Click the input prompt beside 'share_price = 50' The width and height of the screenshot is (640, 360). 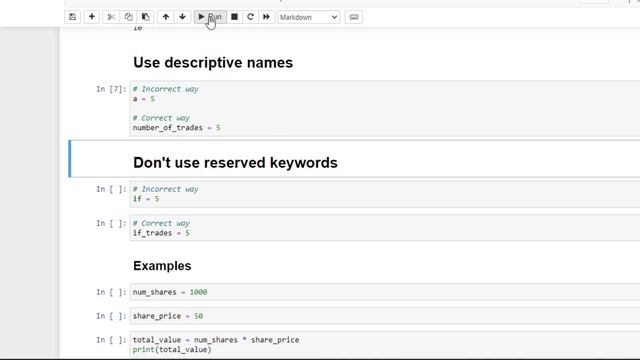(x=111, y=316)
